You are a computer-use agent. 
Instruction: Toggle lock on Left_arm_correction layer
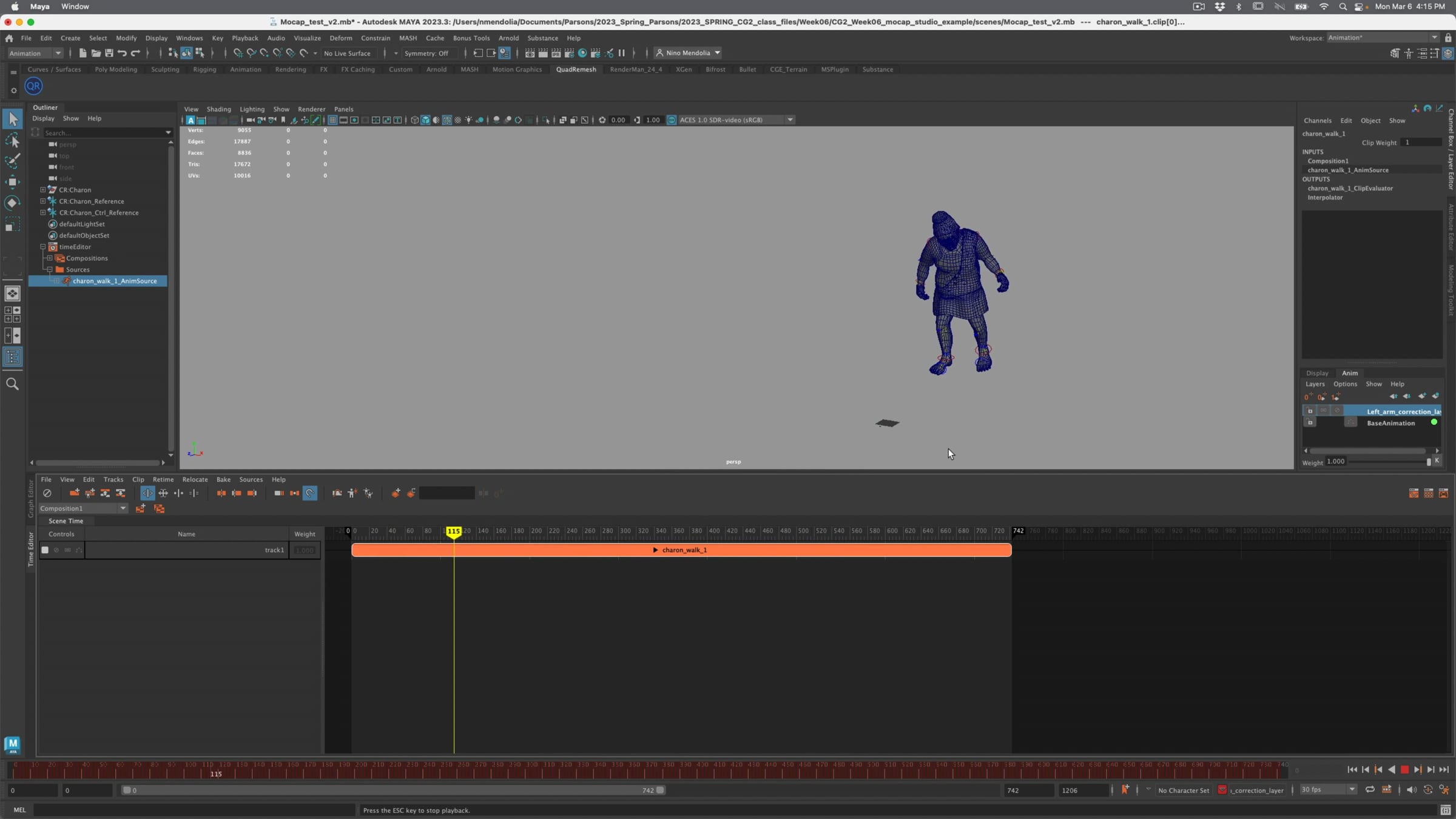coord(1310,411)
